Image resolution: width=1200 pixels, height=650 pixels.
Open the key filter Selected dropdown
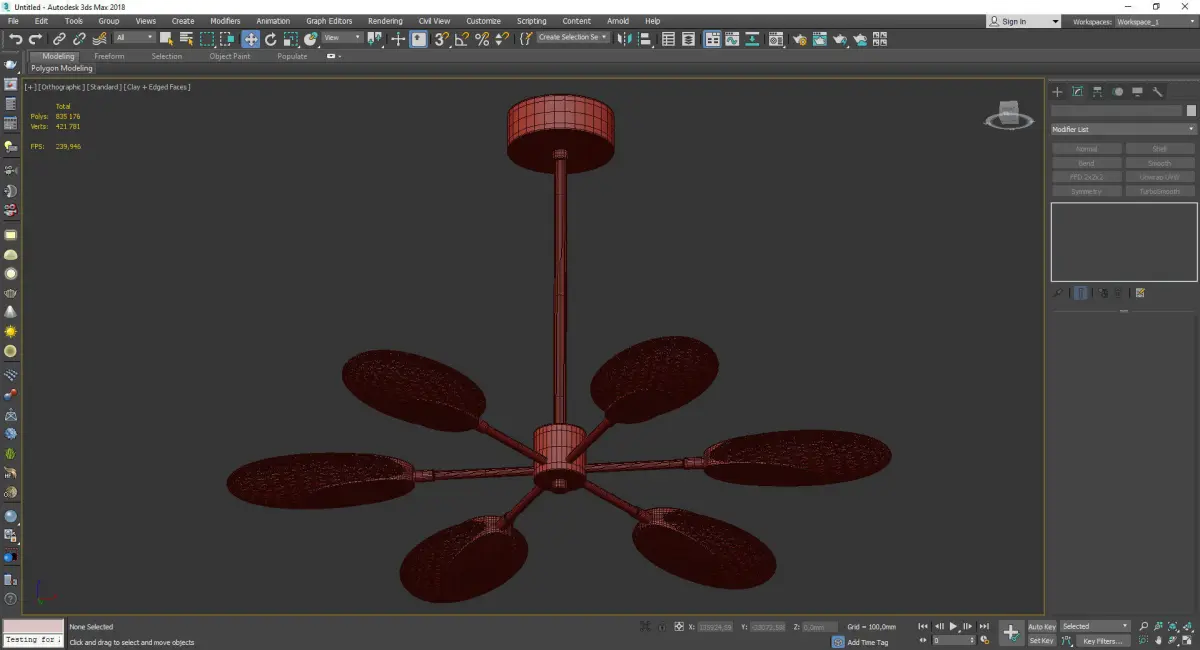pos(1096,626)
